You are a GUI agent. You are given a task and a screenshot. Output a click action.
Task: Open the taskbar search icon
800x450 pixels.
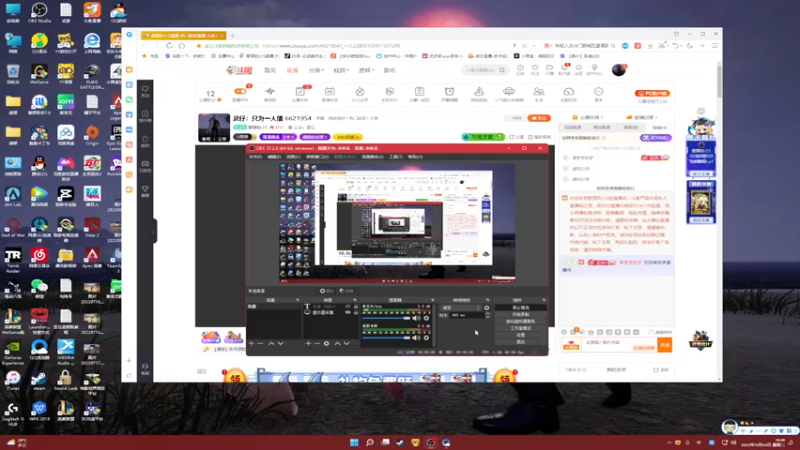tap(369, 442)
